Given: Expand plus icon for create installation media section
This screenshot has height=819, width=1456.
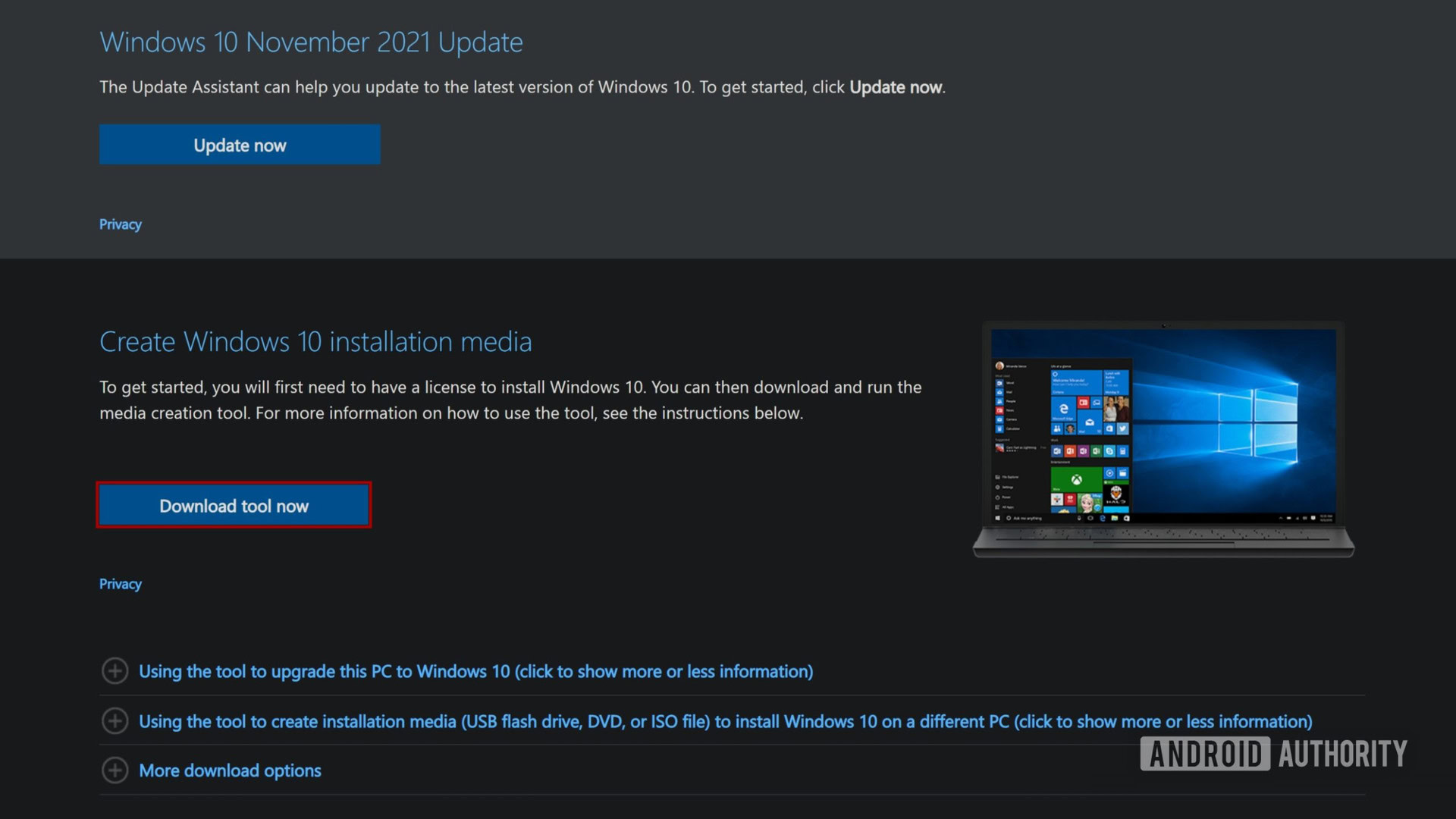Looking at the screenshot, I should (115, 720).
